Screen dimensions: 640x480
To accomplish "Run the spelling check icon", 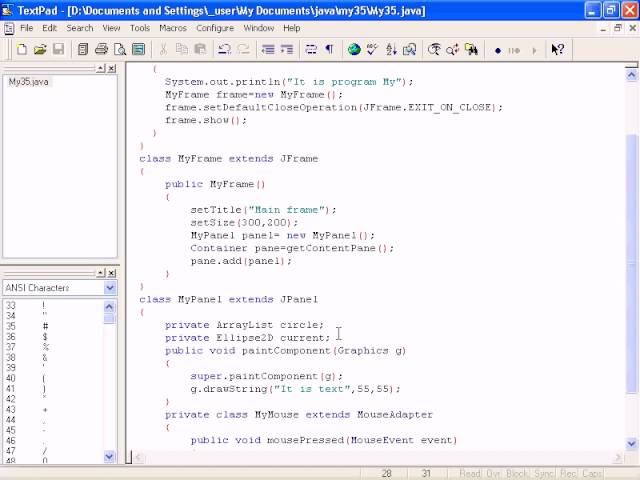I will [x=372, y=50].
